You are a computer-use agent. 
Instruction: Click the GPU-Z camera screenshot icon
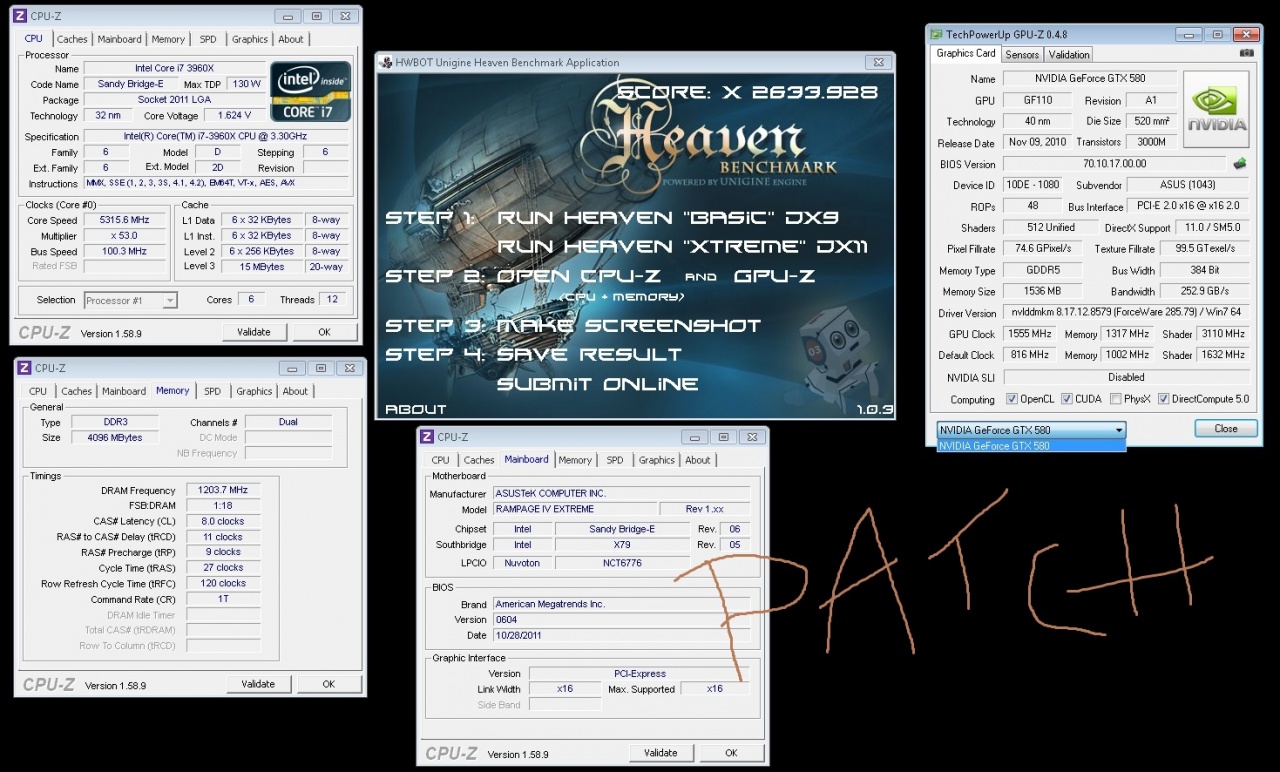[1246, 53]
